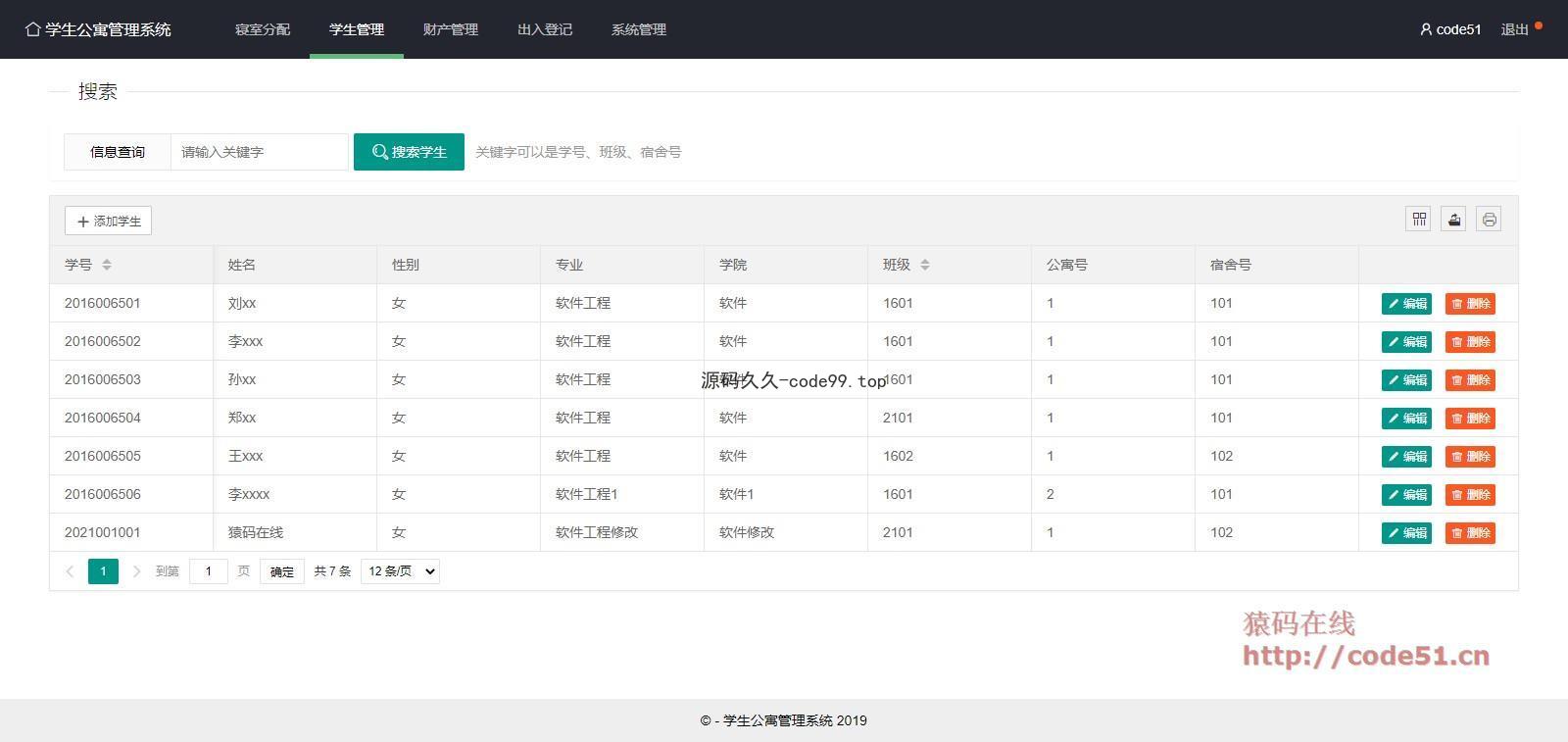Open the 出入登记 menu

point(545,29)
